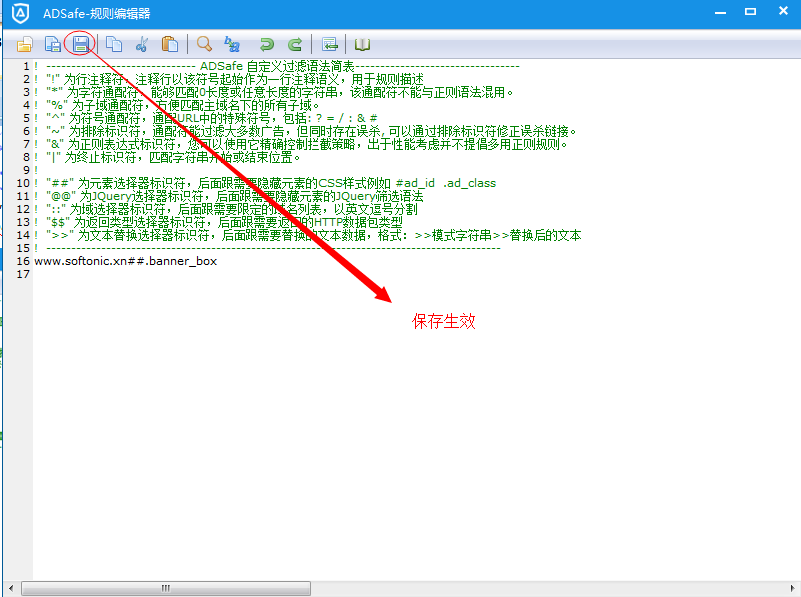Click line 14 comment about ">>" text replacement
The width and height of the screenshot is (801, 597).
point(308,235)
